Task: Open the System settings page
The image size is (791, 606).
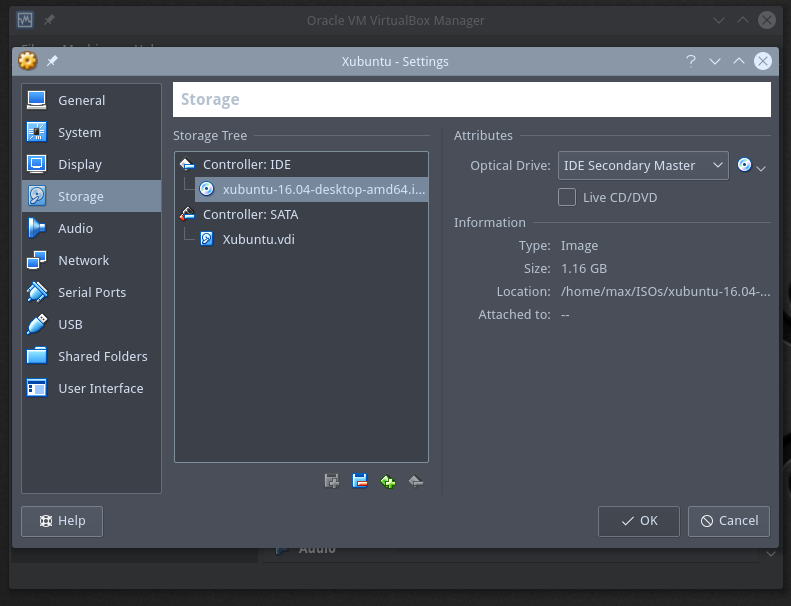Action: pyautogui.click(x=91, y=132)
